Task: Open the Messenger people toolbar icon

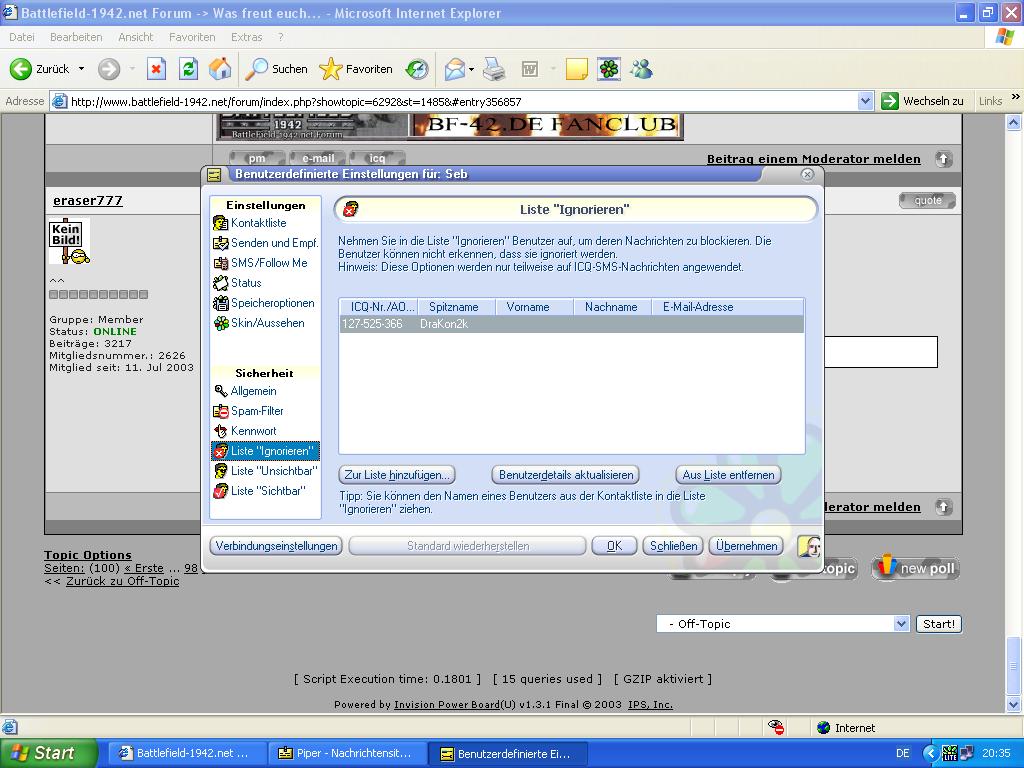Action: 641,69
